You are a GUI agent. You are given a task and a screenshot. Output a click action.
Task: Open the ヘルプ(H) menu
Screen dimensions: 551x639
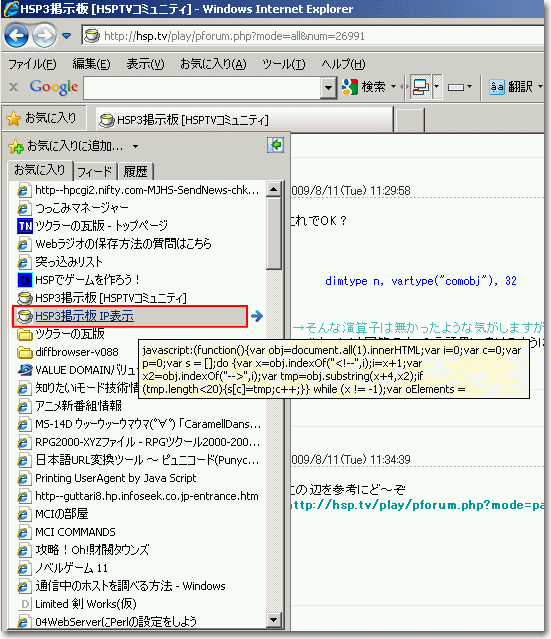[x=343, y=64]
